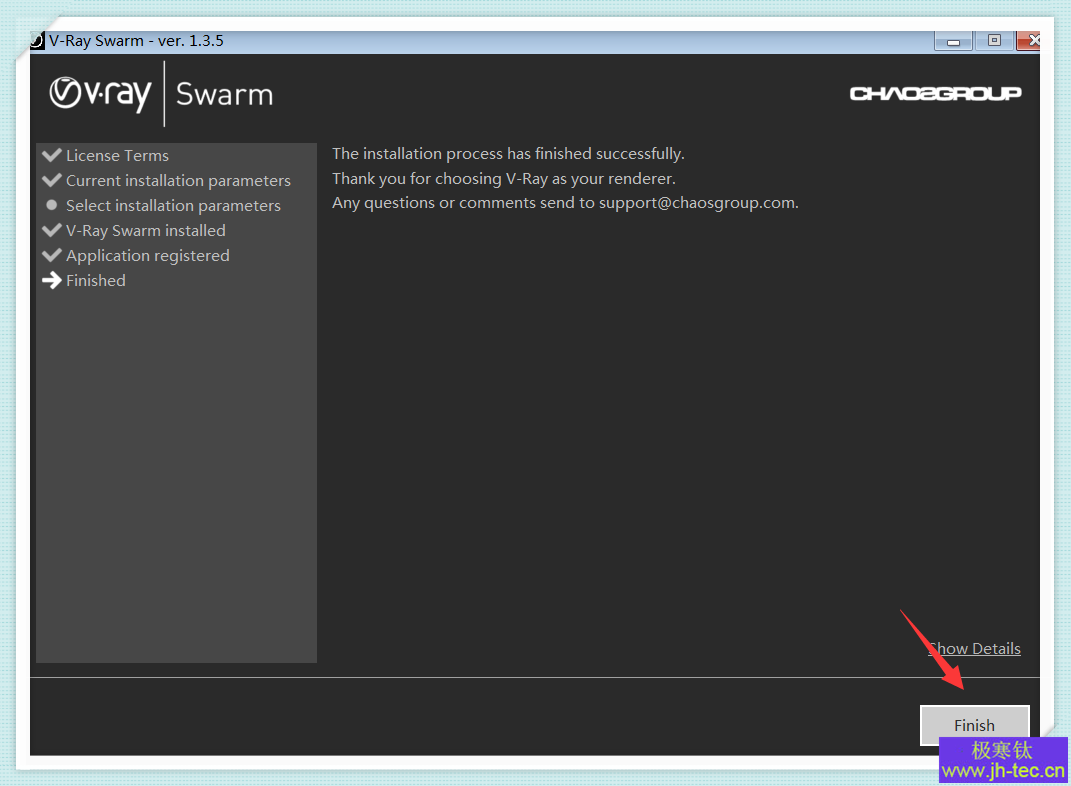This screenshot has height=786, width=1071.
Task: Select Current installation parameters step
Action: [x=178, y=180]
